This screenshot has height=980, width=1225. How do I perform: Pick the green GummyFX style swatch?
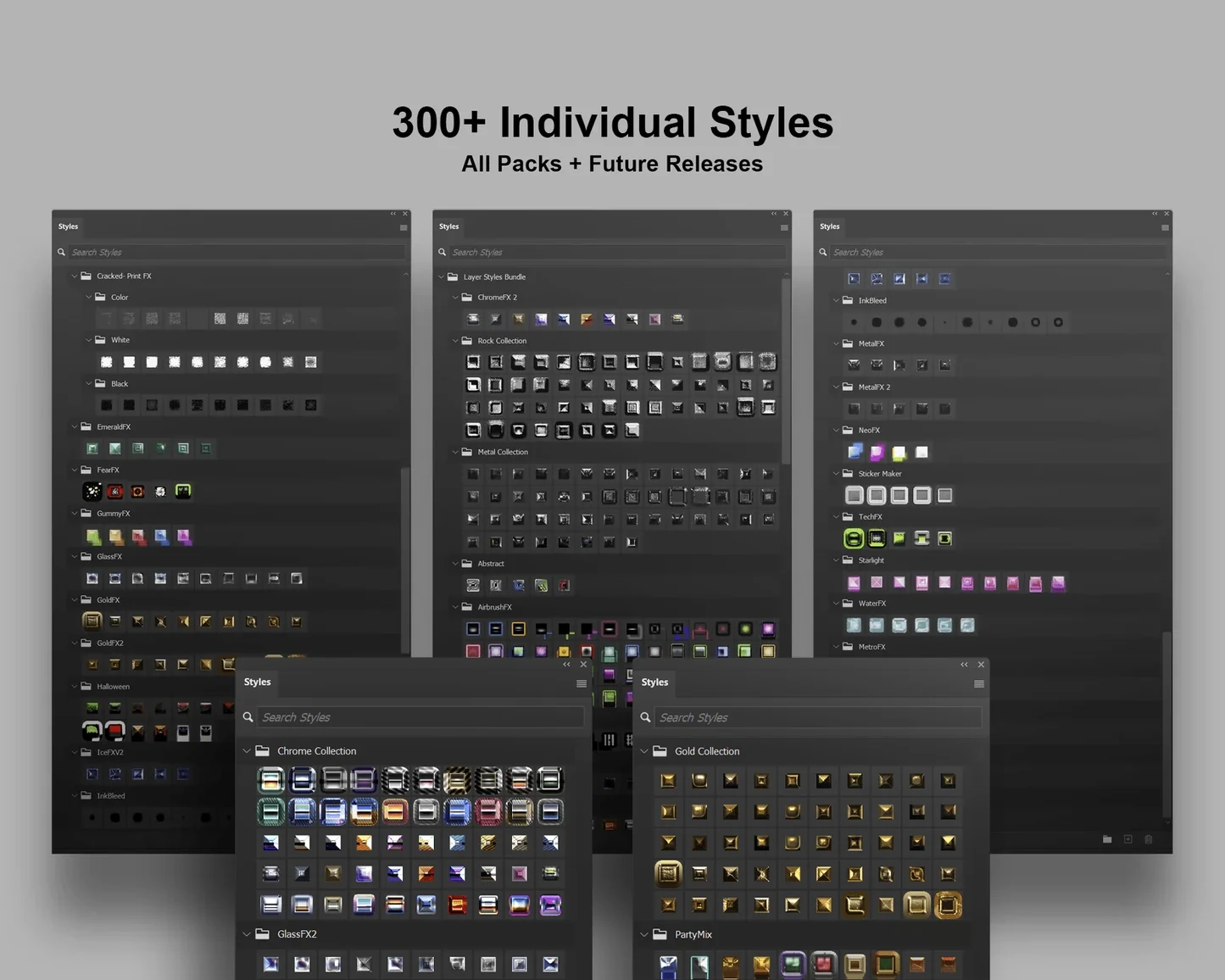coord(93,537)
